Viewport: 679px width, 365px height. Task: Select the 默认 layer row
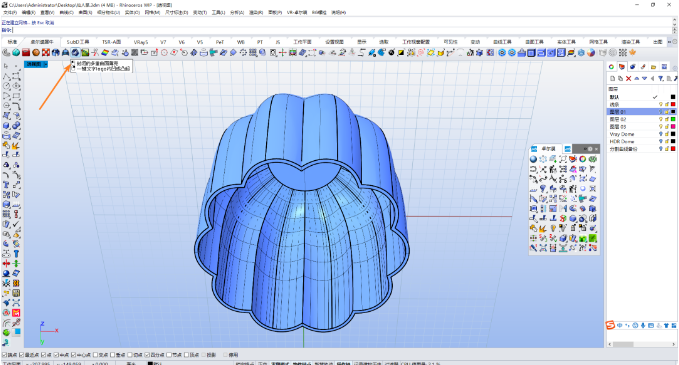[641, 97]
